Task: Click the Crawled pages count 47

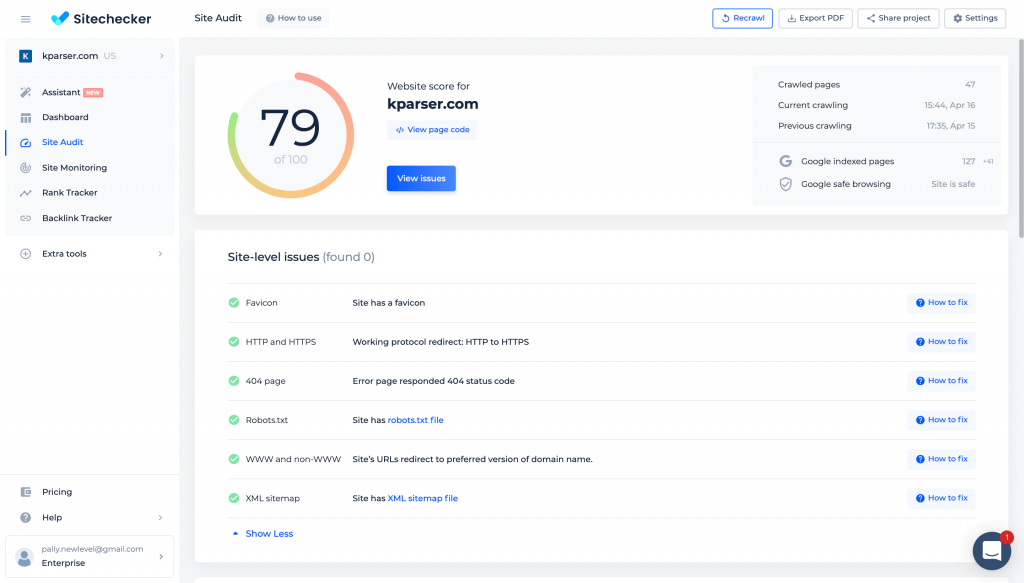Action: (x=970, y=85)
